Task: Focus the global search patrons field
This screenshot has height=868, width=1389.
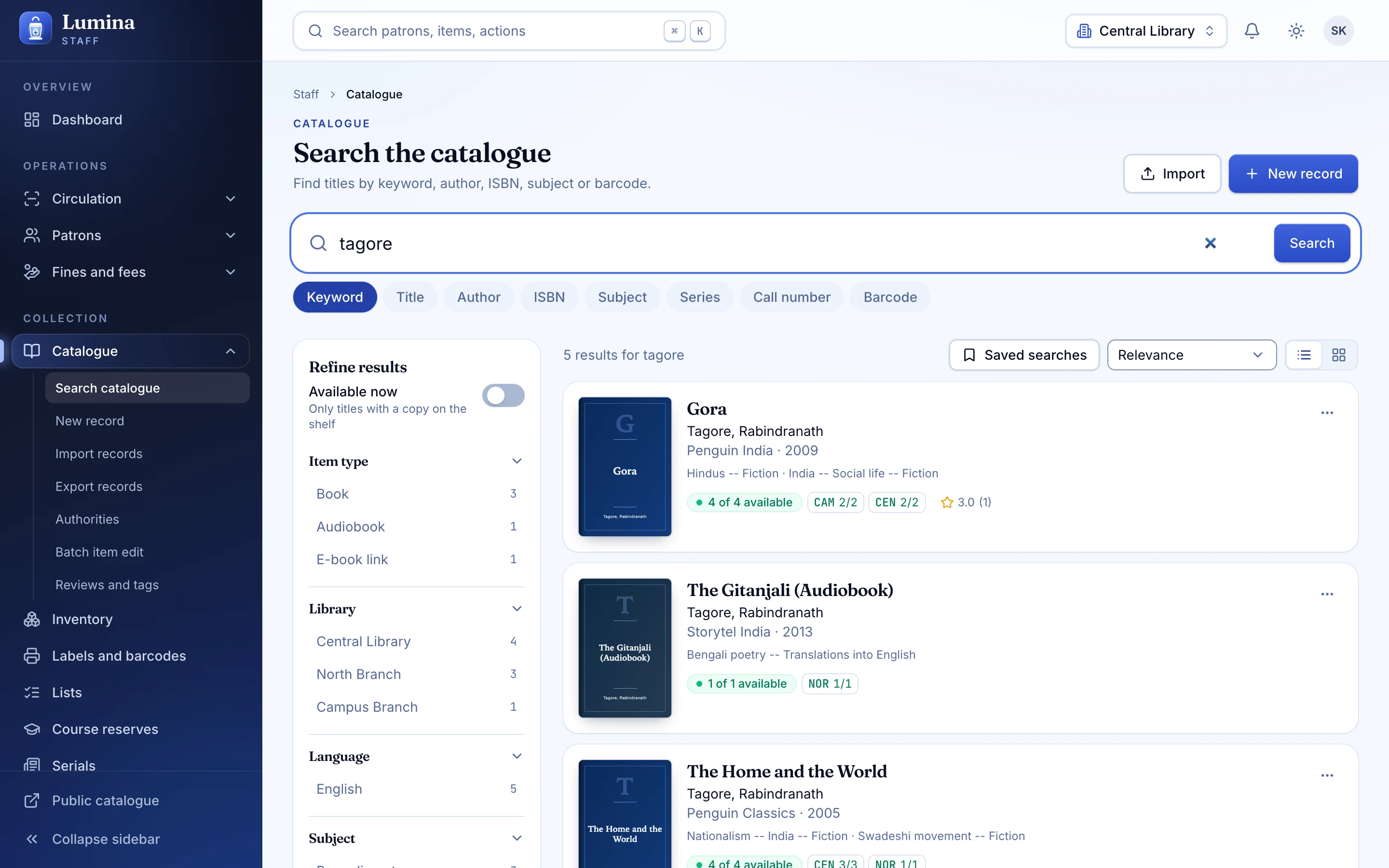Action: click(509, 31)
